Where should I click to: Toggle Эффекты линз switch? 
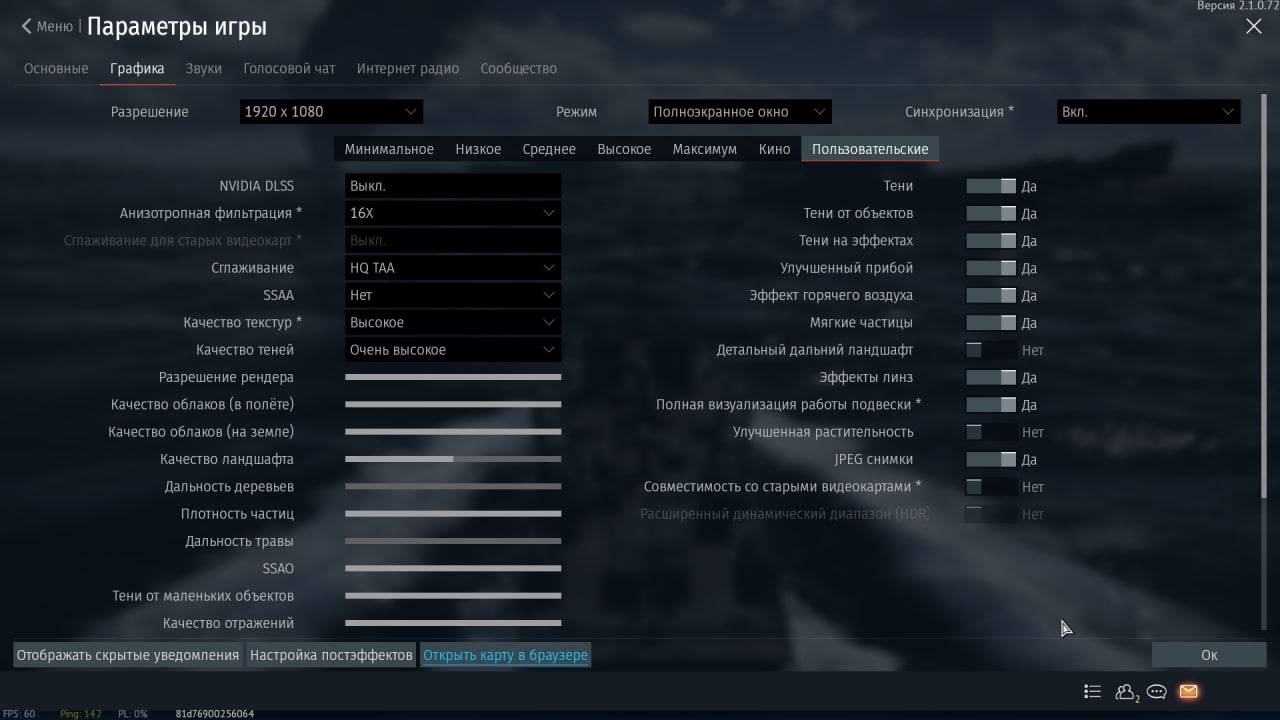991,378
